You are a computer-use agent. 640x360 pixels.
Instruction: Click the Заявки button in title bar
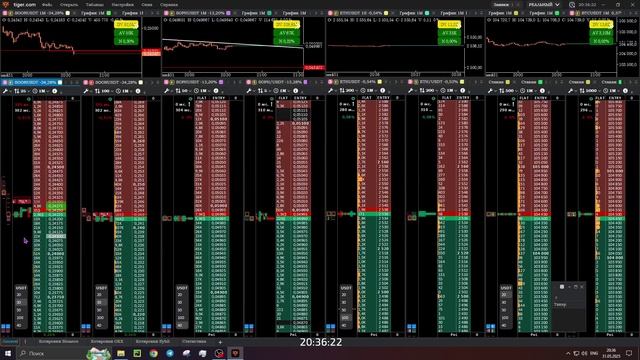point(501,4)
